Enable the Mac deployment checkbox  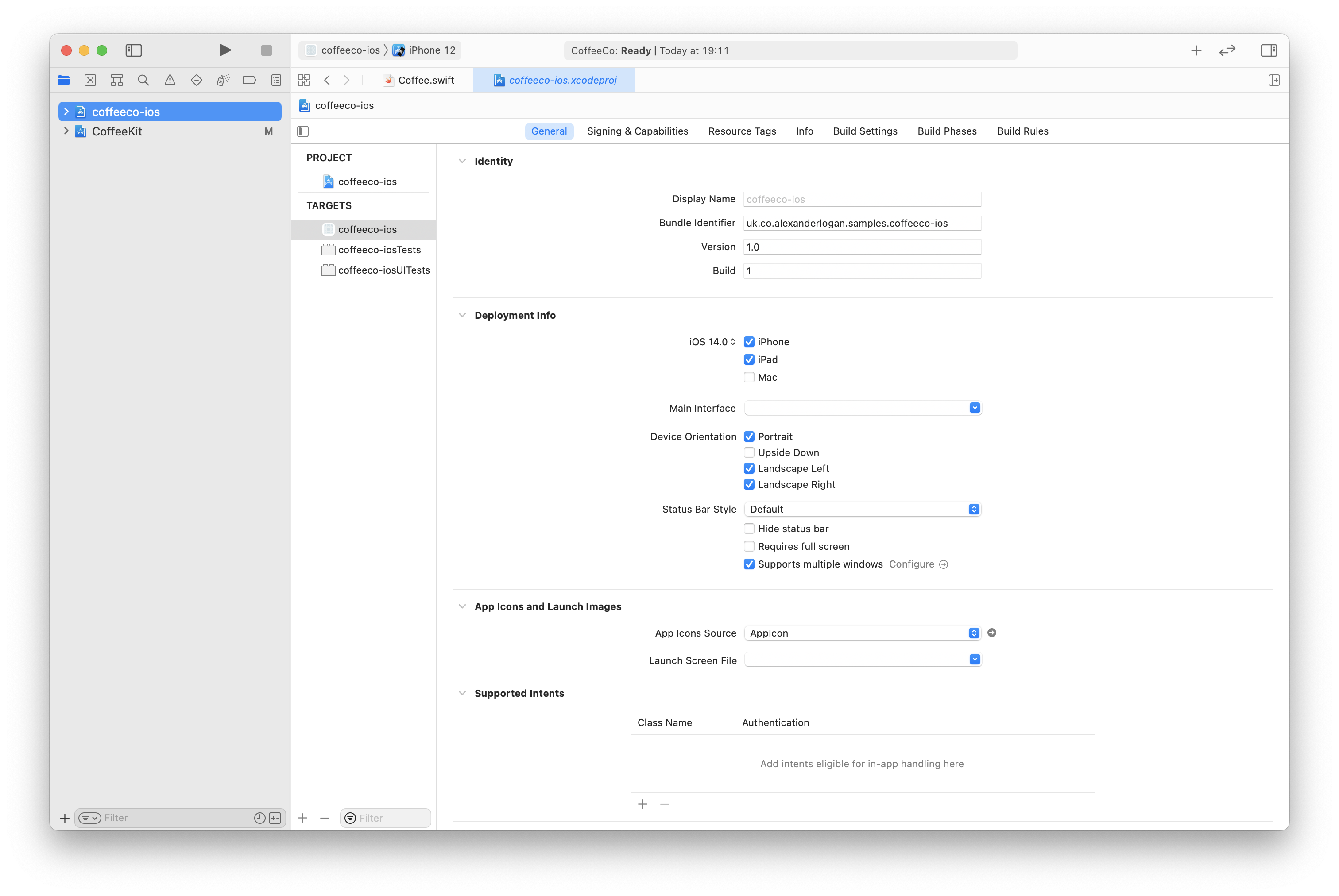(x=749, y=377)
